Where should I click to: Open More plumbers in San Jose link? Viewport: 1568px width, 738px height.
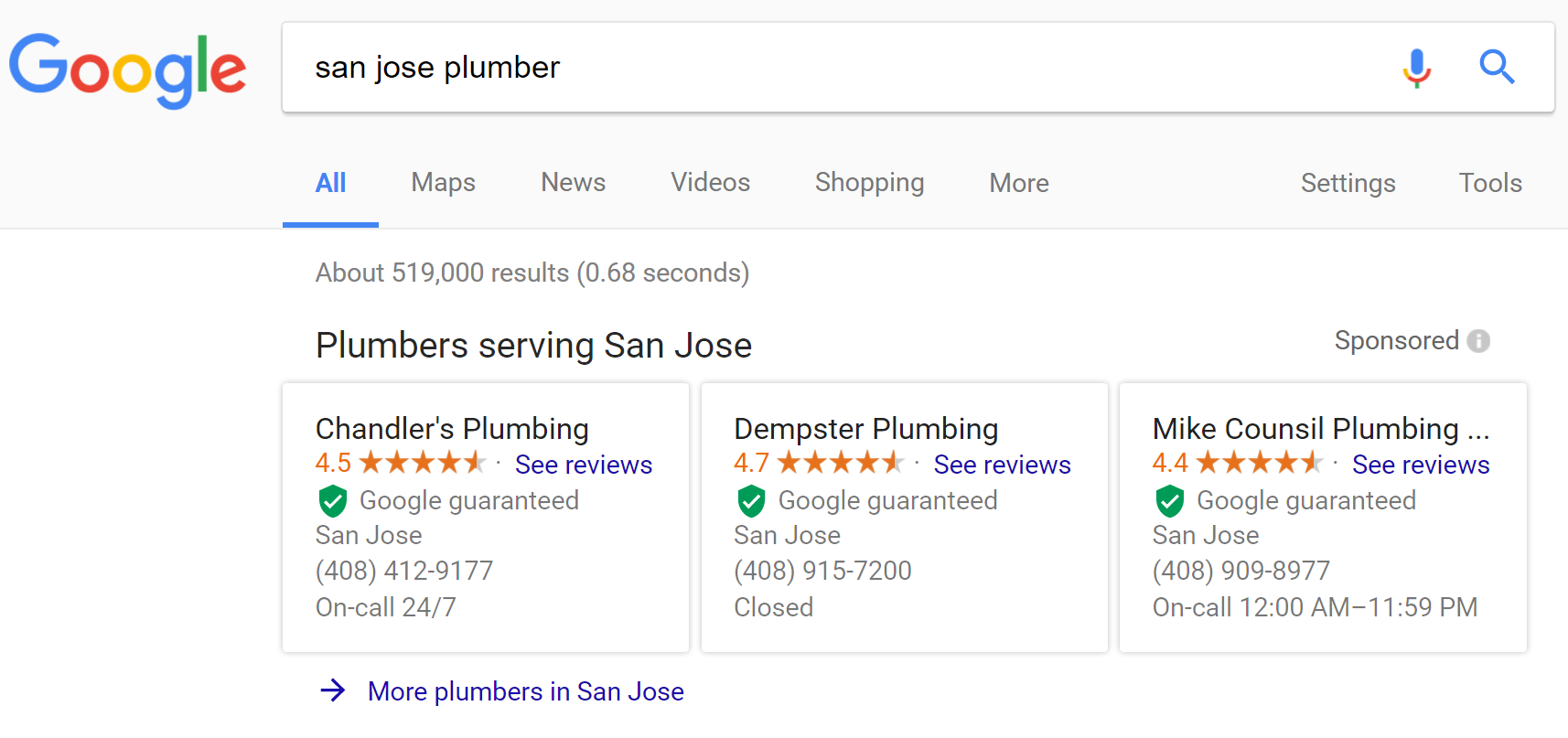(525, 691)
